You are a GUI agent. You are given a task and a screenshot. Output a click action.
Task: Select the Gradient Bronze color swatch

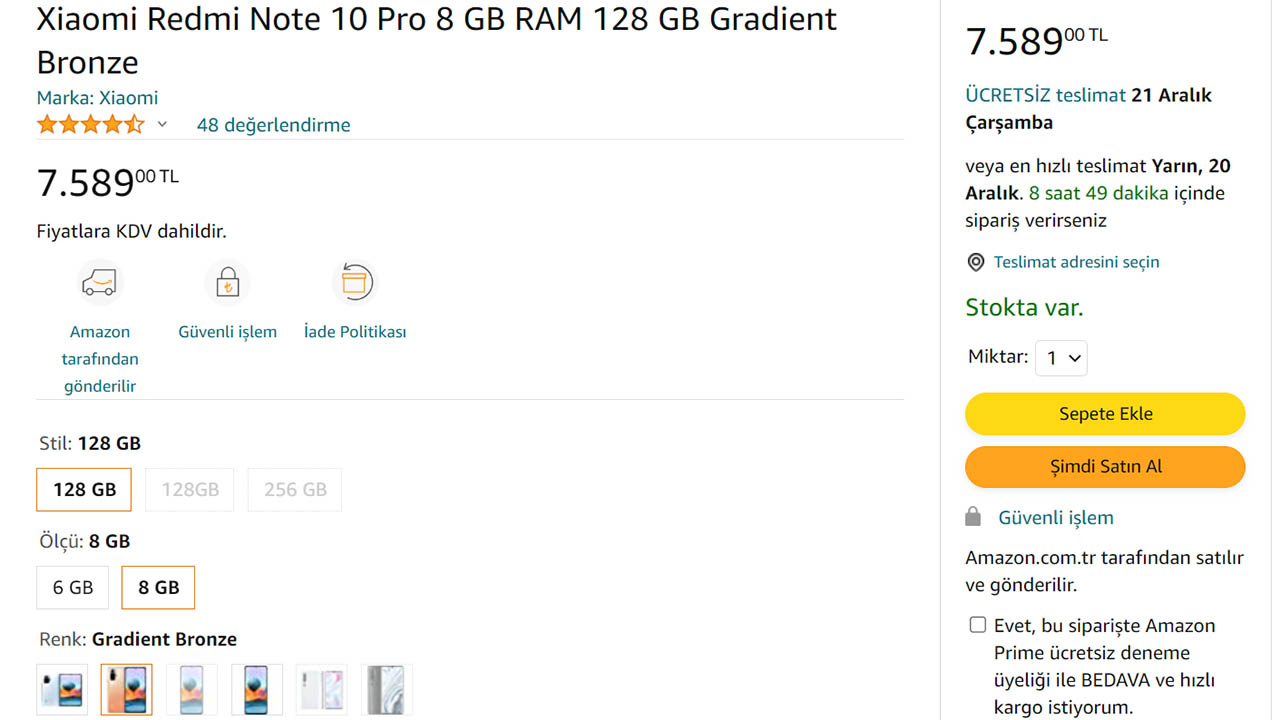coord(127,689)
